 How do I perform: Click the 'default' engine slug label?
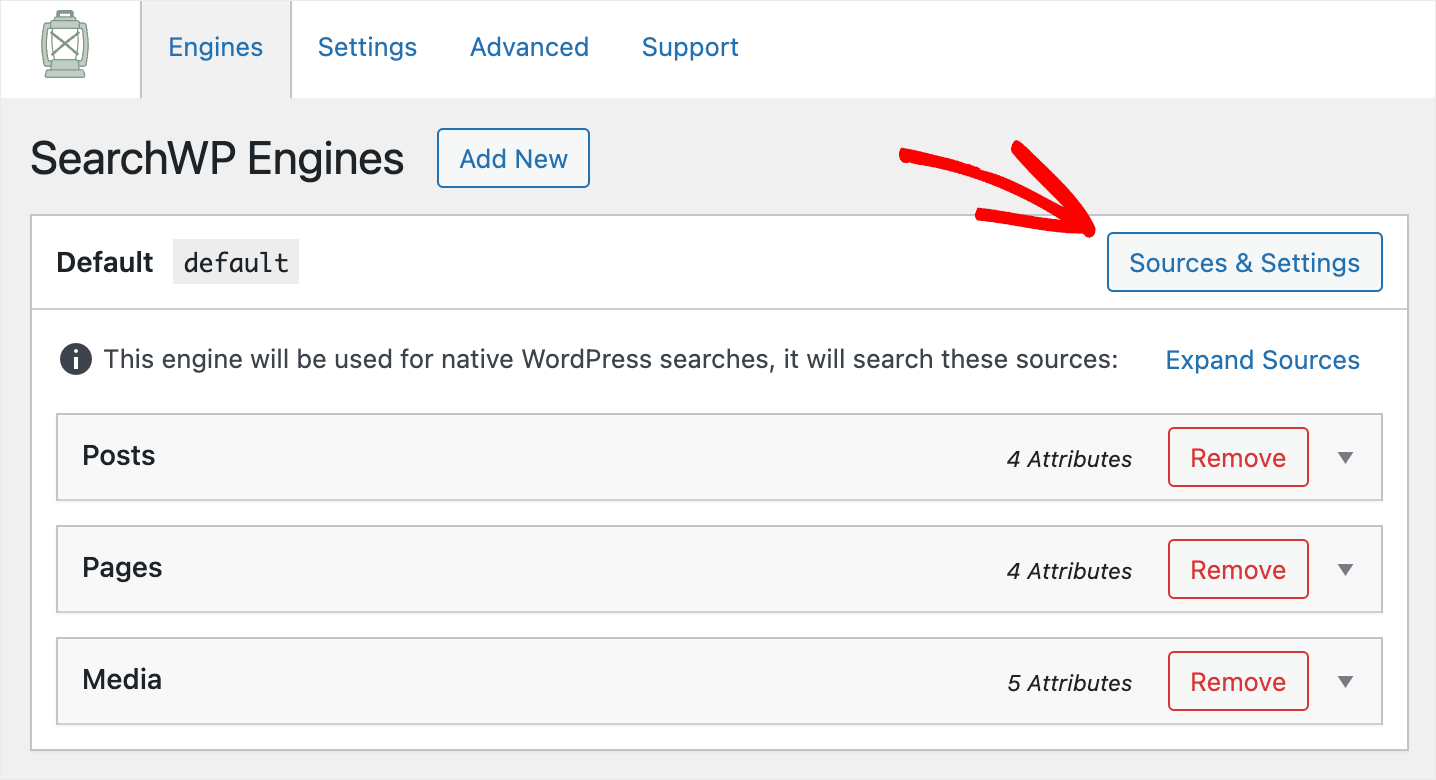point(236,262)
